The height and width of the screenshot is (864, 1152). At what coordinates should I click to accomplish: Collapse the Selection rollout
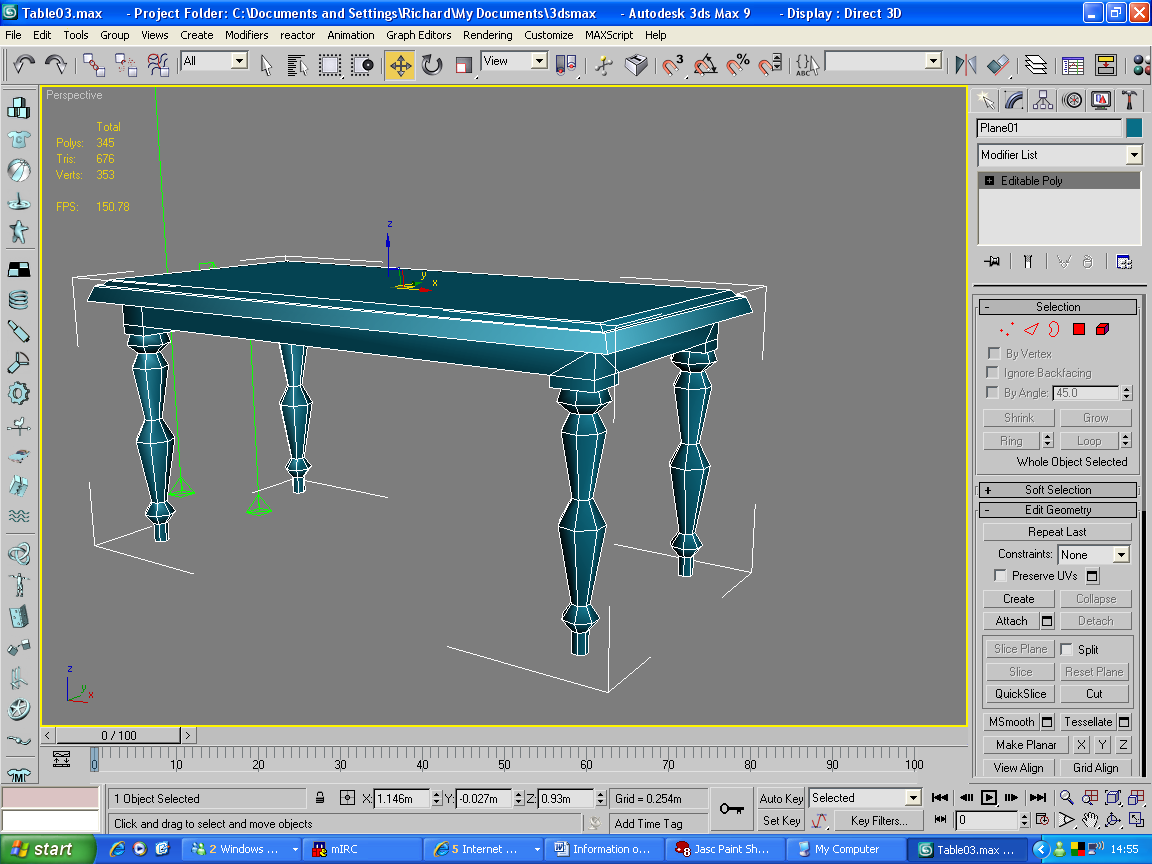(x=1058, y=306)
